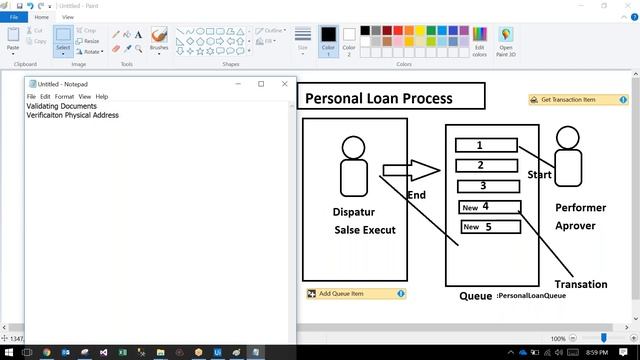Open the shape Fill dropdown
The width and height of the screenshot is (640, 360).
click(x=266, y=41)
